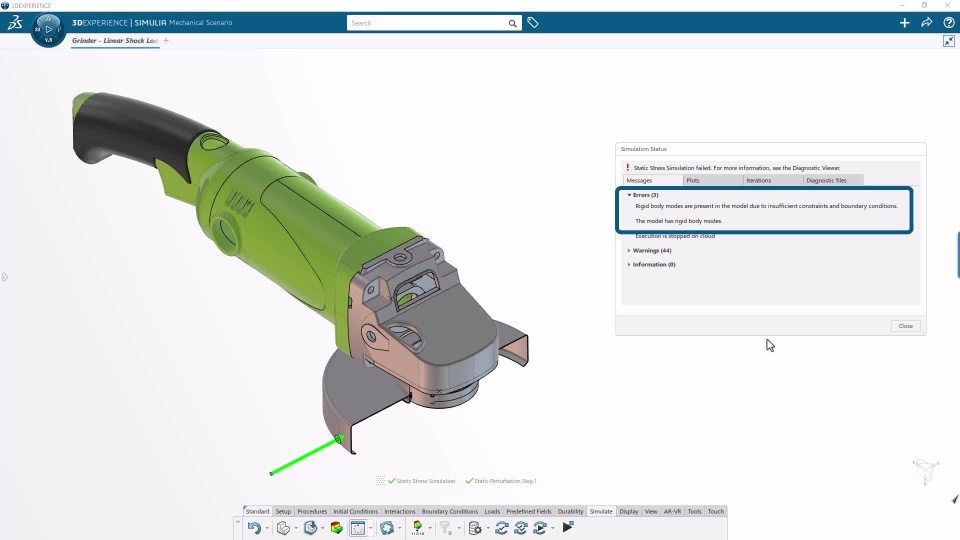Click the tag icon beside search
960x540 pixels.
click(x=533, y=23)
